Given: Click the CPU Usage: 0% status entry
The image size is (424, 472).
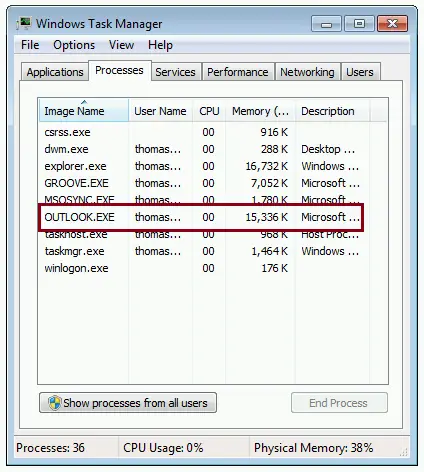Looking at the screenshot, I should [163, 448].
